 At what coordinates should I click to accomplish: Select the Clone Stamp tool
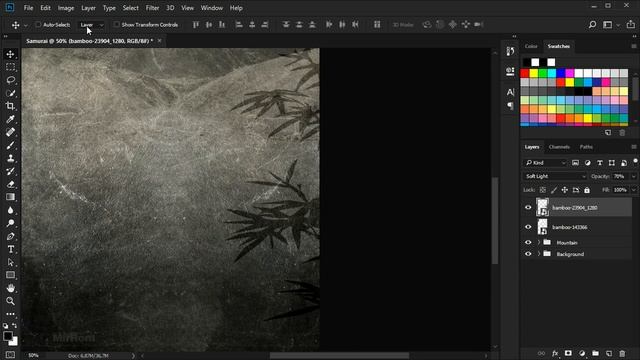coord(11,158)
